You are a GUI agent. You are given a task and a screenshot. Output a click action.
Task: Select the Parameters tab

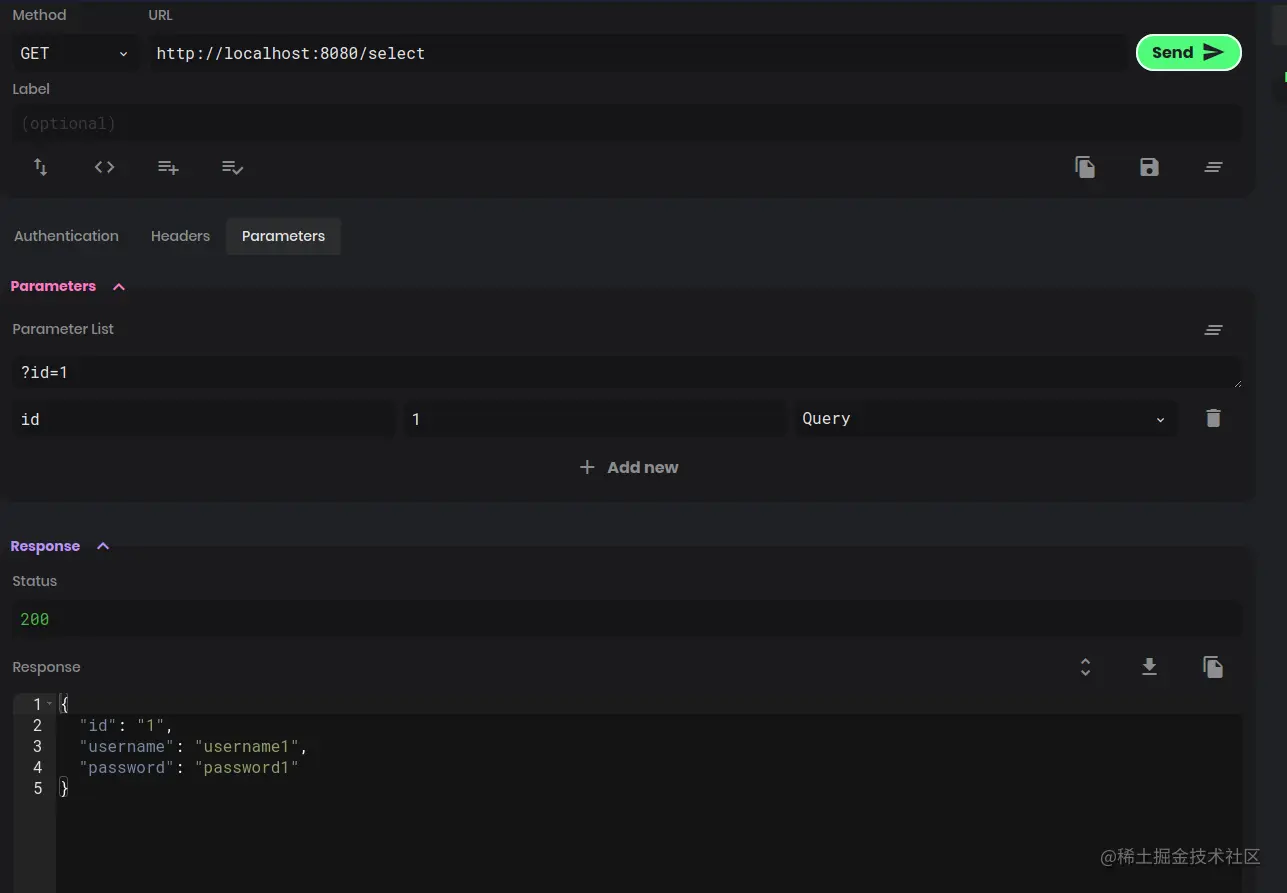283,236
